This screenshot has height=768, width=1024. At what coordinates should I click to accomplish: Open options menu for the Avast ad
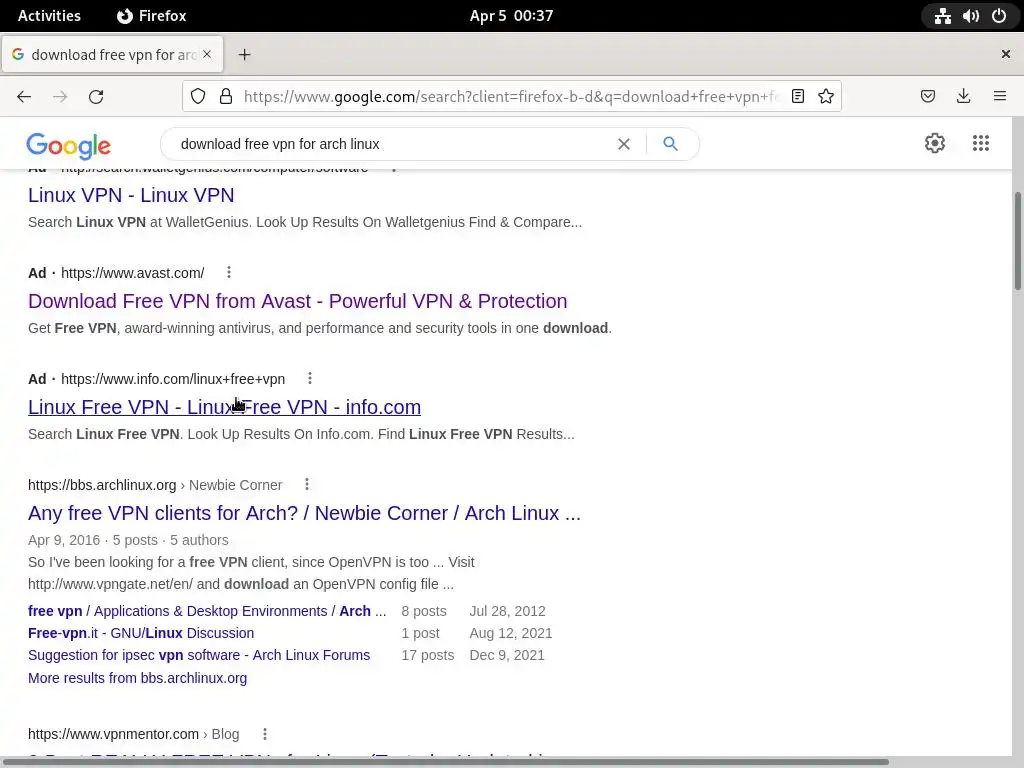pos(229,272)
